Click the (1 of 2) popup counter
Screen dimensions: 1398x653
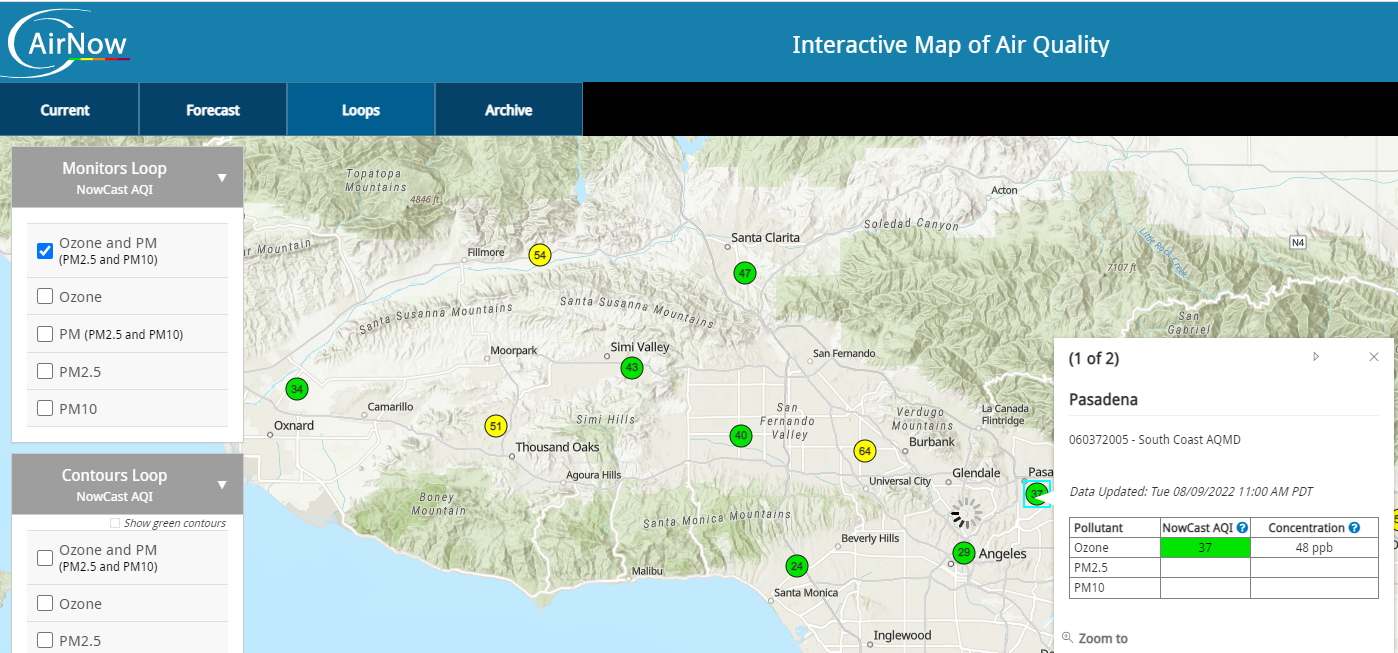pyautogui.click(x=1094, y=358)
